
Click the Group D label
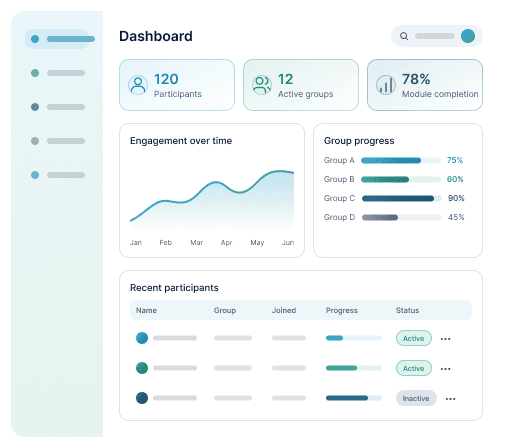[339, 217]
